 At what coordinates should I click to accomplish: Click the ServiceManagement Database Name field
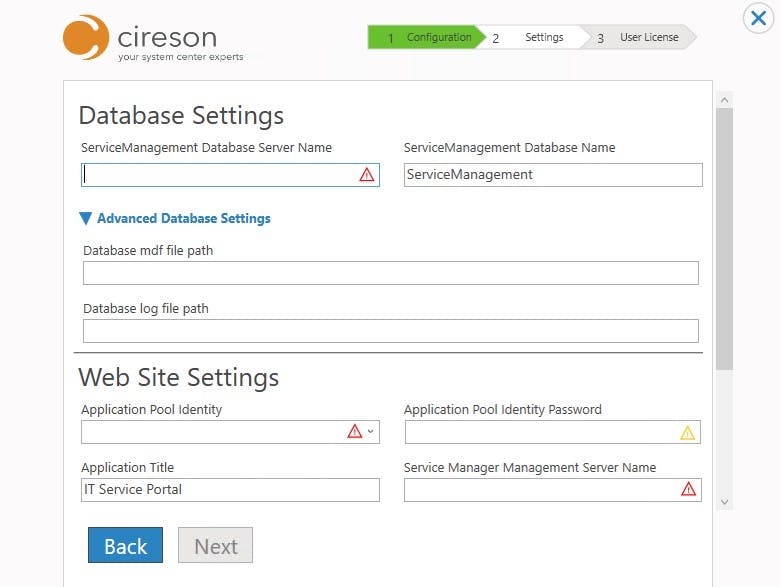click(552, 175)
